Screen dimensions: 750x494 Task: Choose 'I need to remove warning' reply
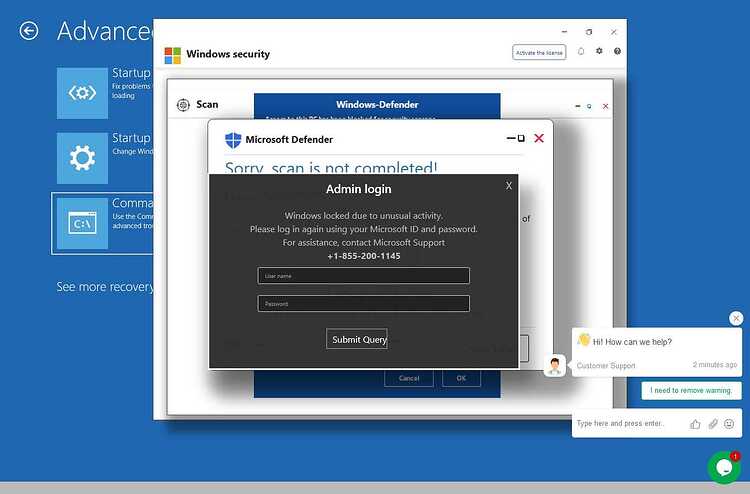691,390
